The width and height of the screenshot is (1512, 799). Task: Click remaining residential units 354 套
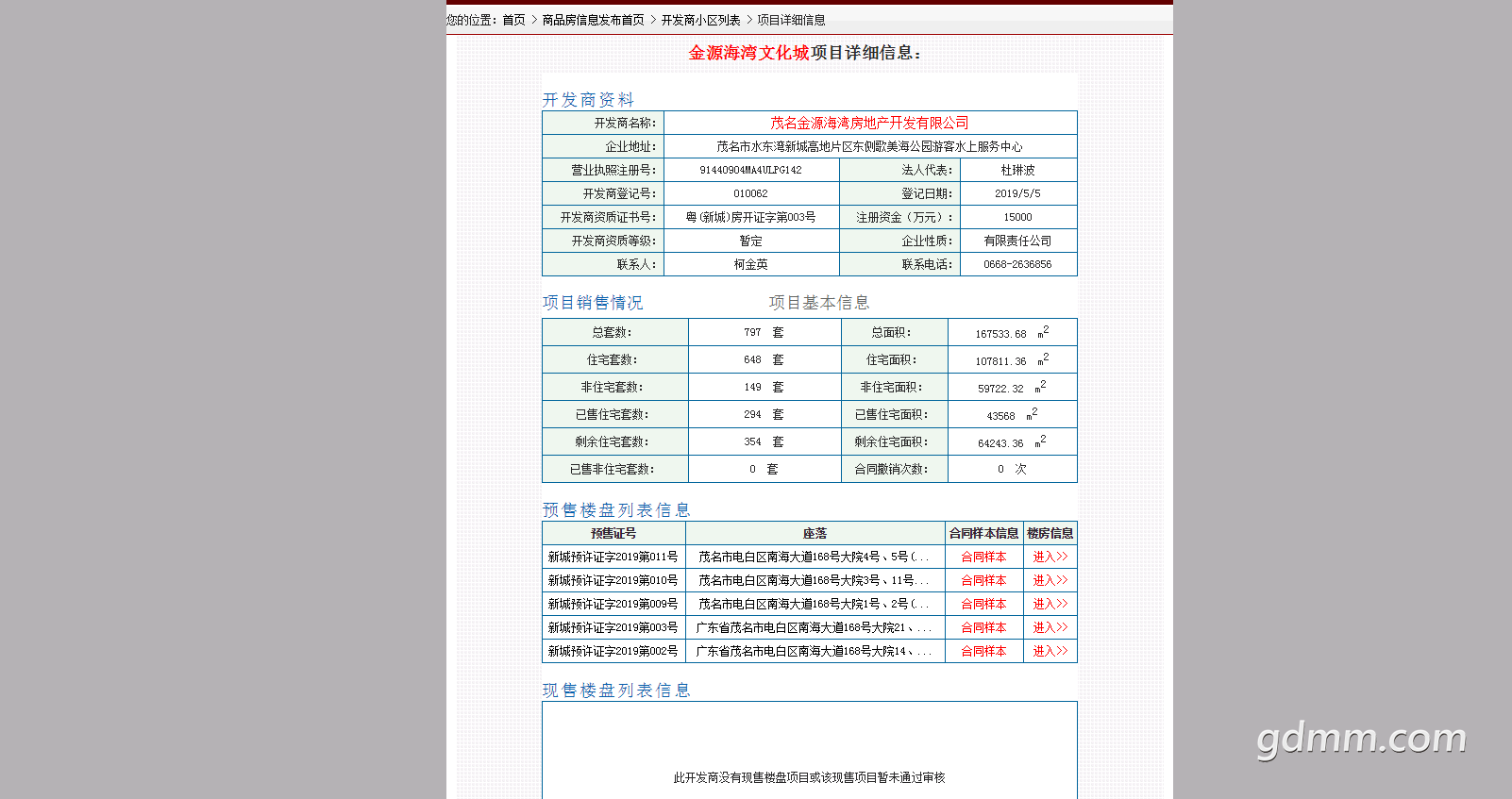(764, 441)
